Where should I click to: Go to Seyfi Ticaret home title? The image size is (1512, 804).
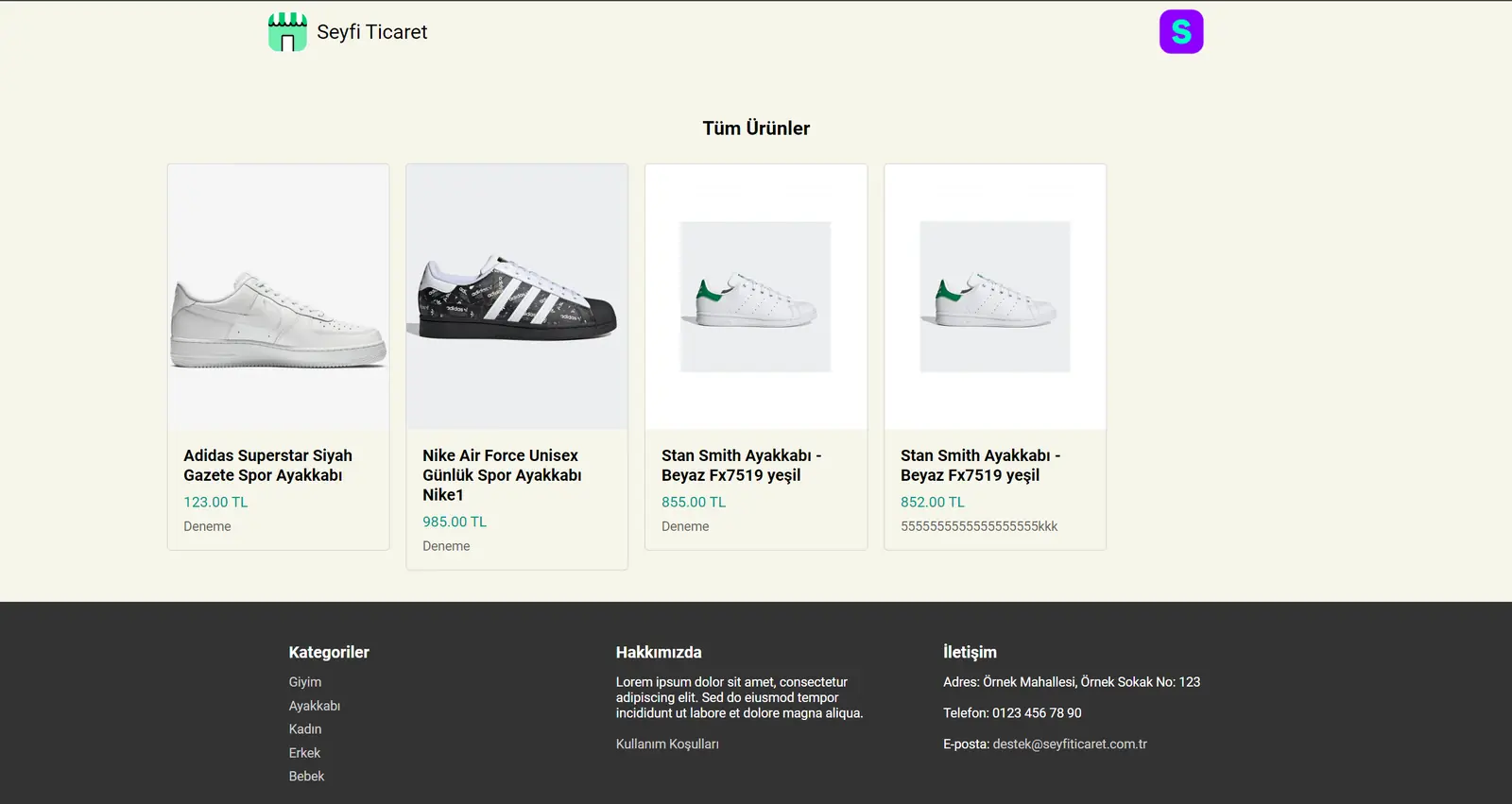372,32
